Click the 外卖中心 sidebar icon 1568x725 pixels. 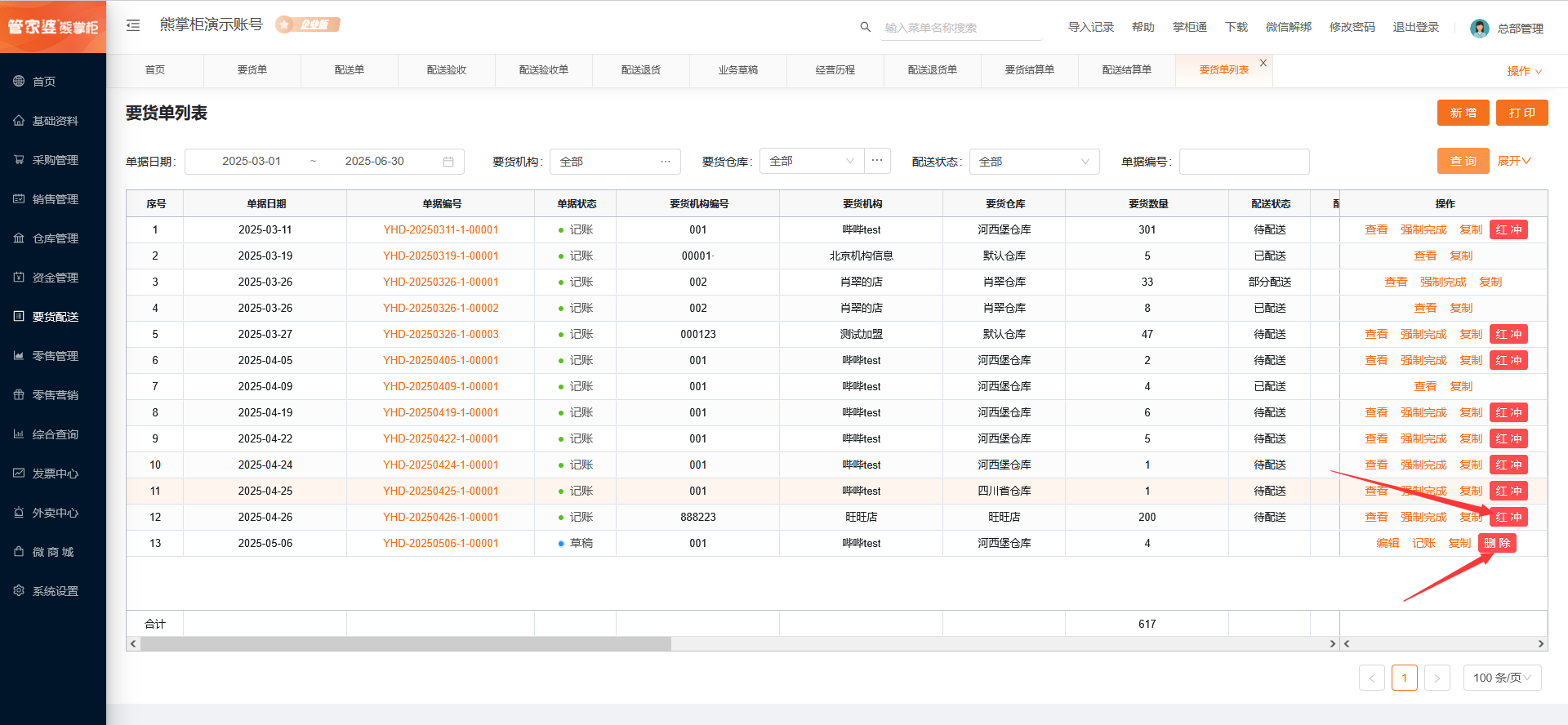click(x=19, y=512)
